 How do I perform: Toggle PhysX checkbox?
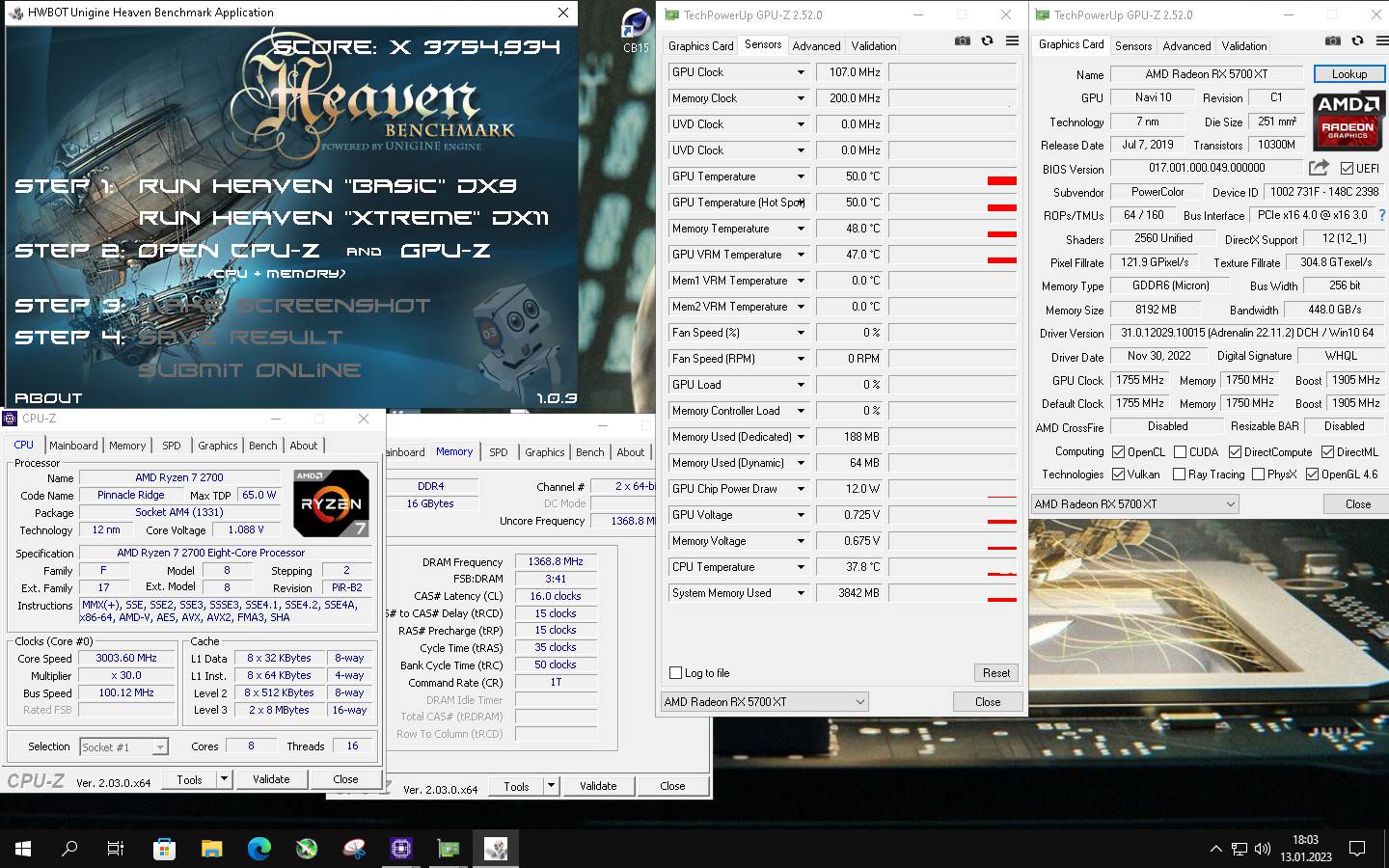pyautogui.click(x=1258, y=474)
